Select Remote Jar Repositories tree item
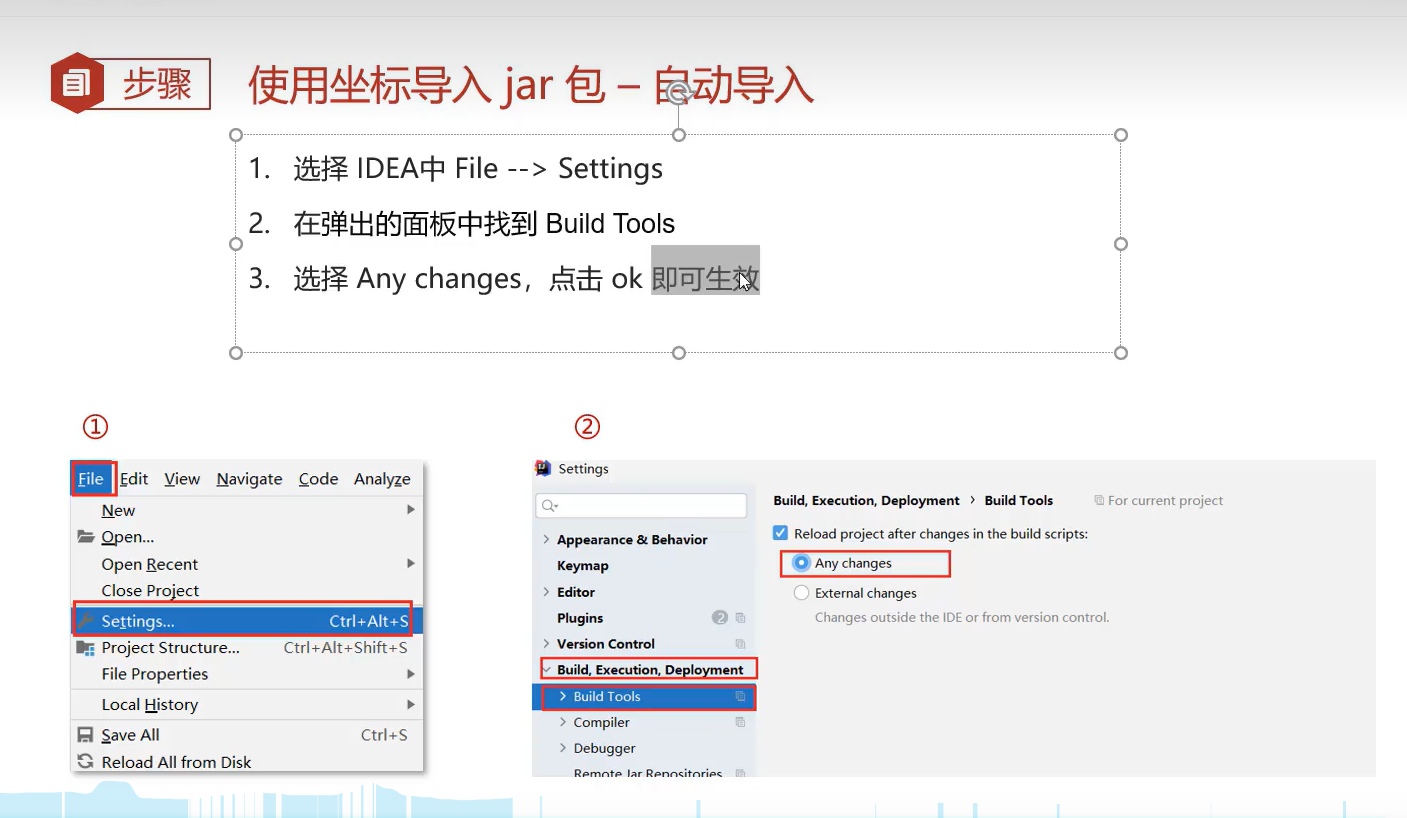Image resolution: width=1407 pixels, height=818 pixels. coord(648,772)
